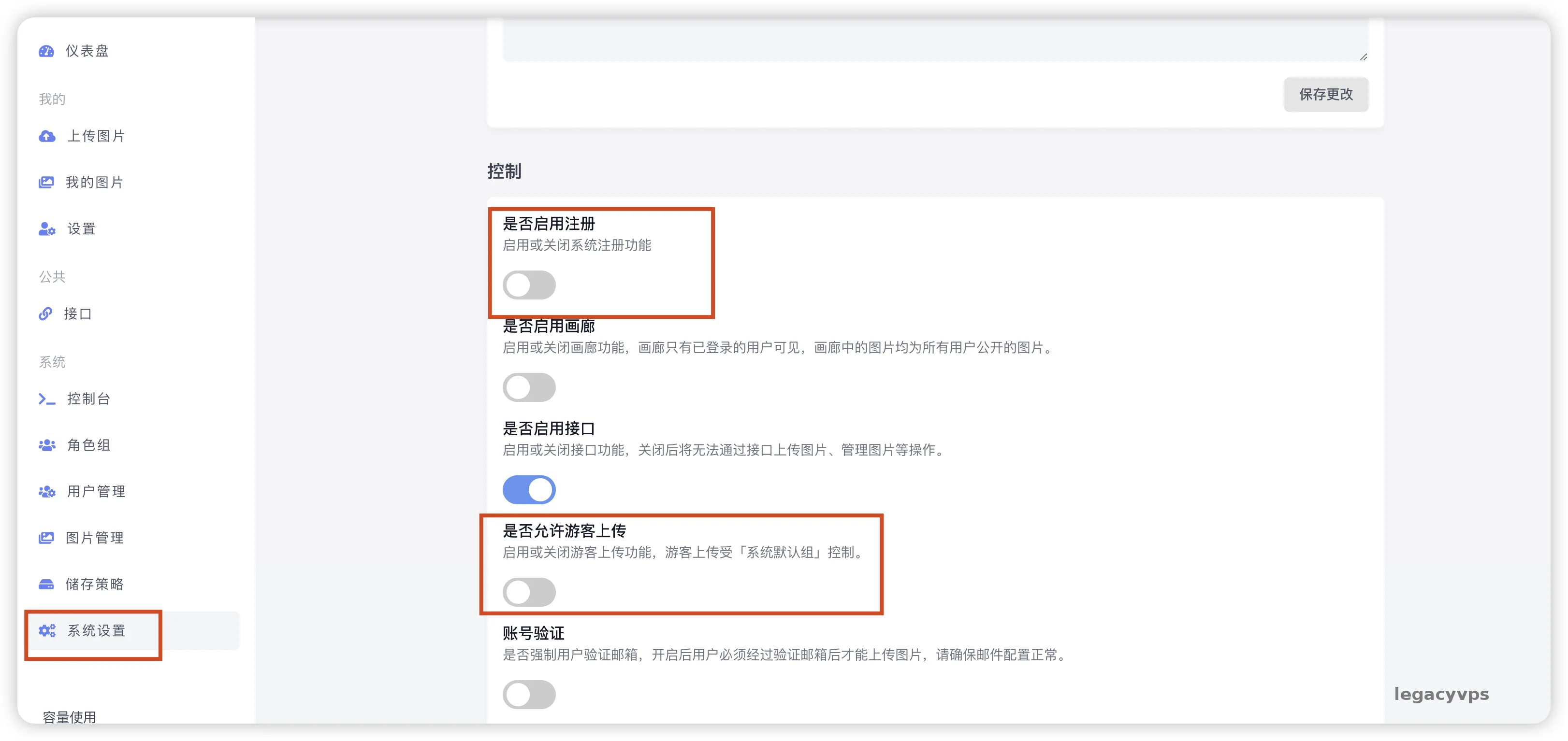Disable the API interface toggle
1568x741 pixels.
(x=528, y=490)
